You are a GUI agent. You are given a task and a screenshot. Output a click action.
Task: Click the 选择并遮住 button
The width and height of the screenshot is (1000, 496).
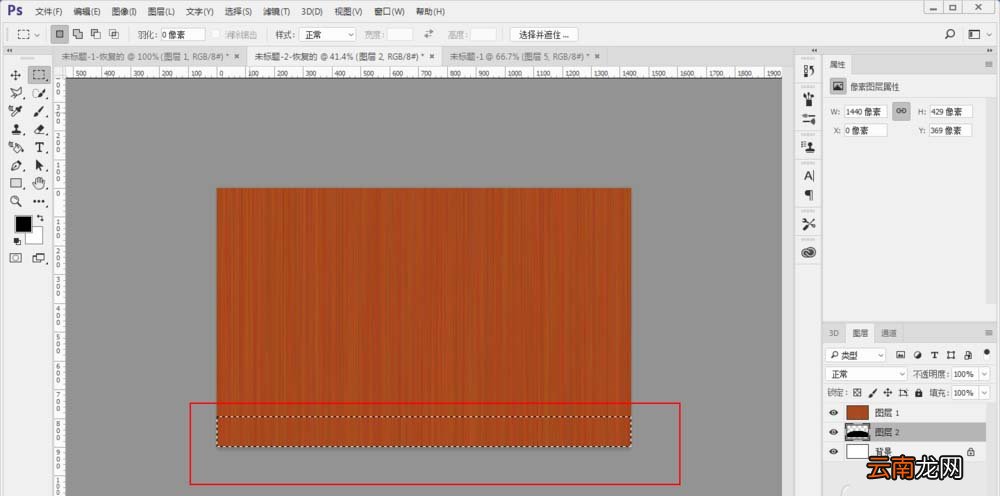[x=544, y=34]
